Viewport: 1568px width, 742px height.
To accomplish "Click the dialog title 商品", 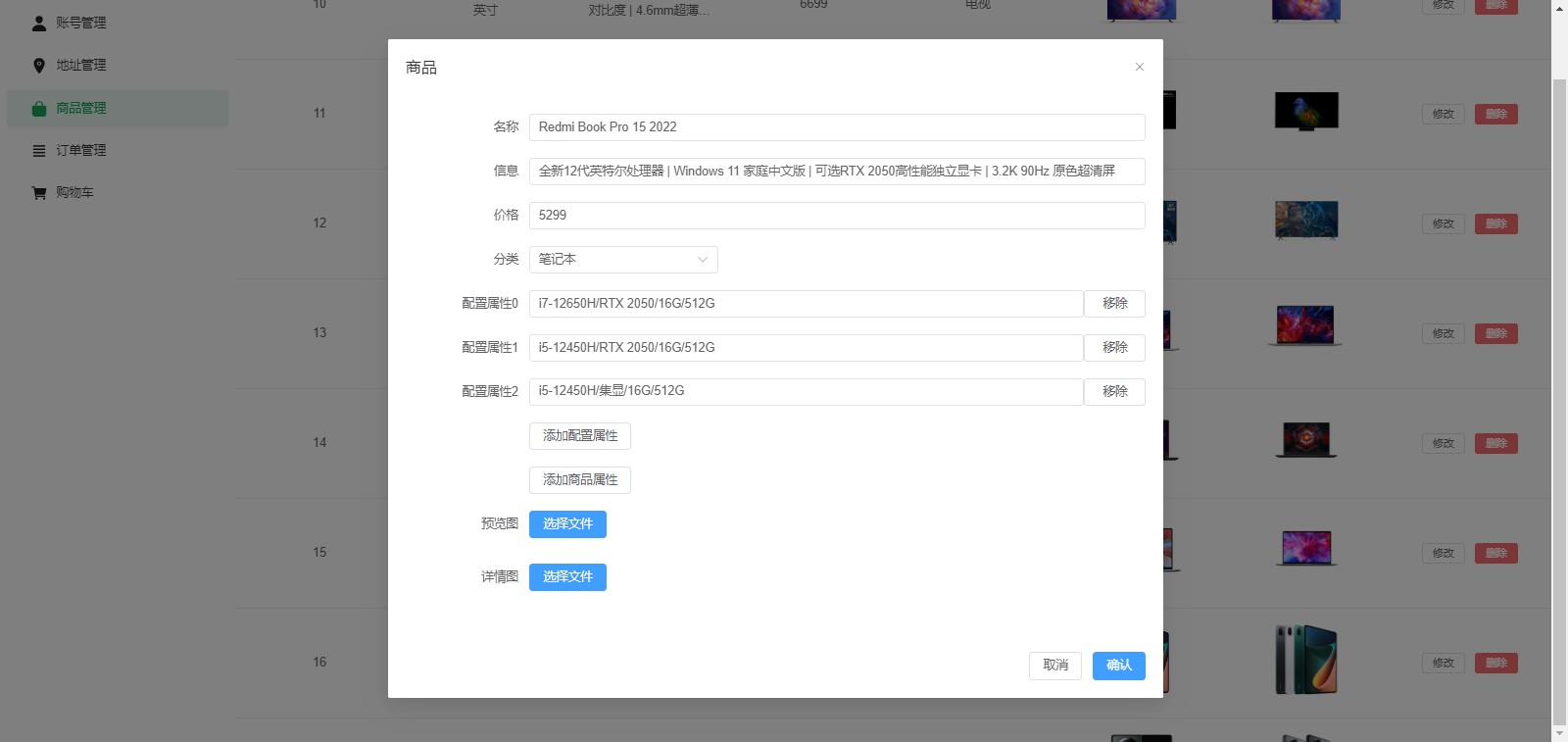I will 421,68.
